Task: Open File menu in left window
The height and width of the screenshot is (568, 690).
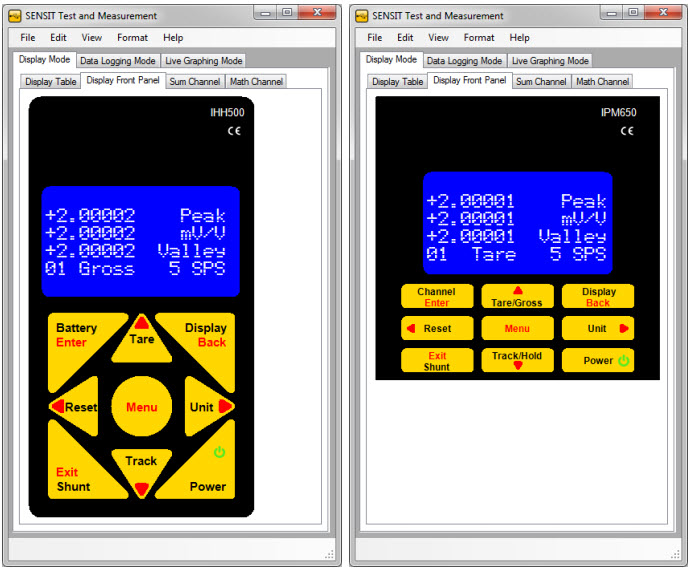Action: (28, 38)
